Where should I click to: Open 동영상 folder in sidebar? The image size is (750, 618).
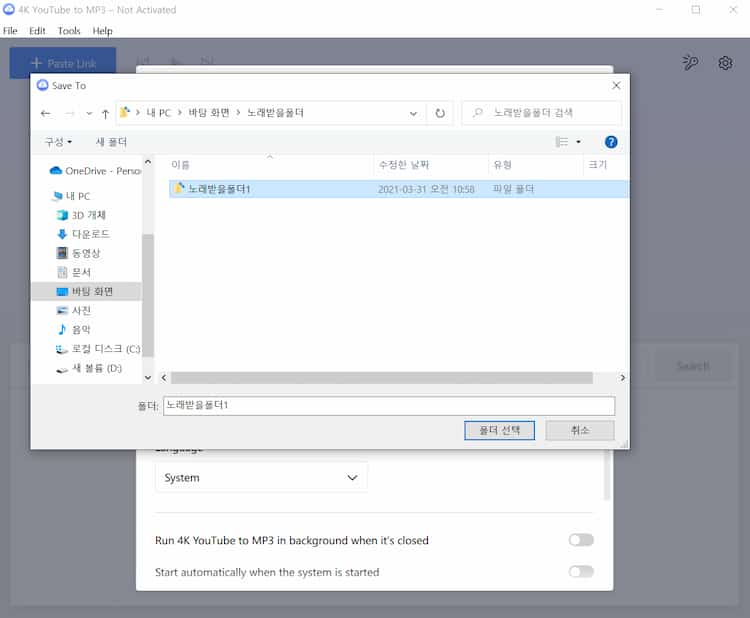click(x=79, y=253)
